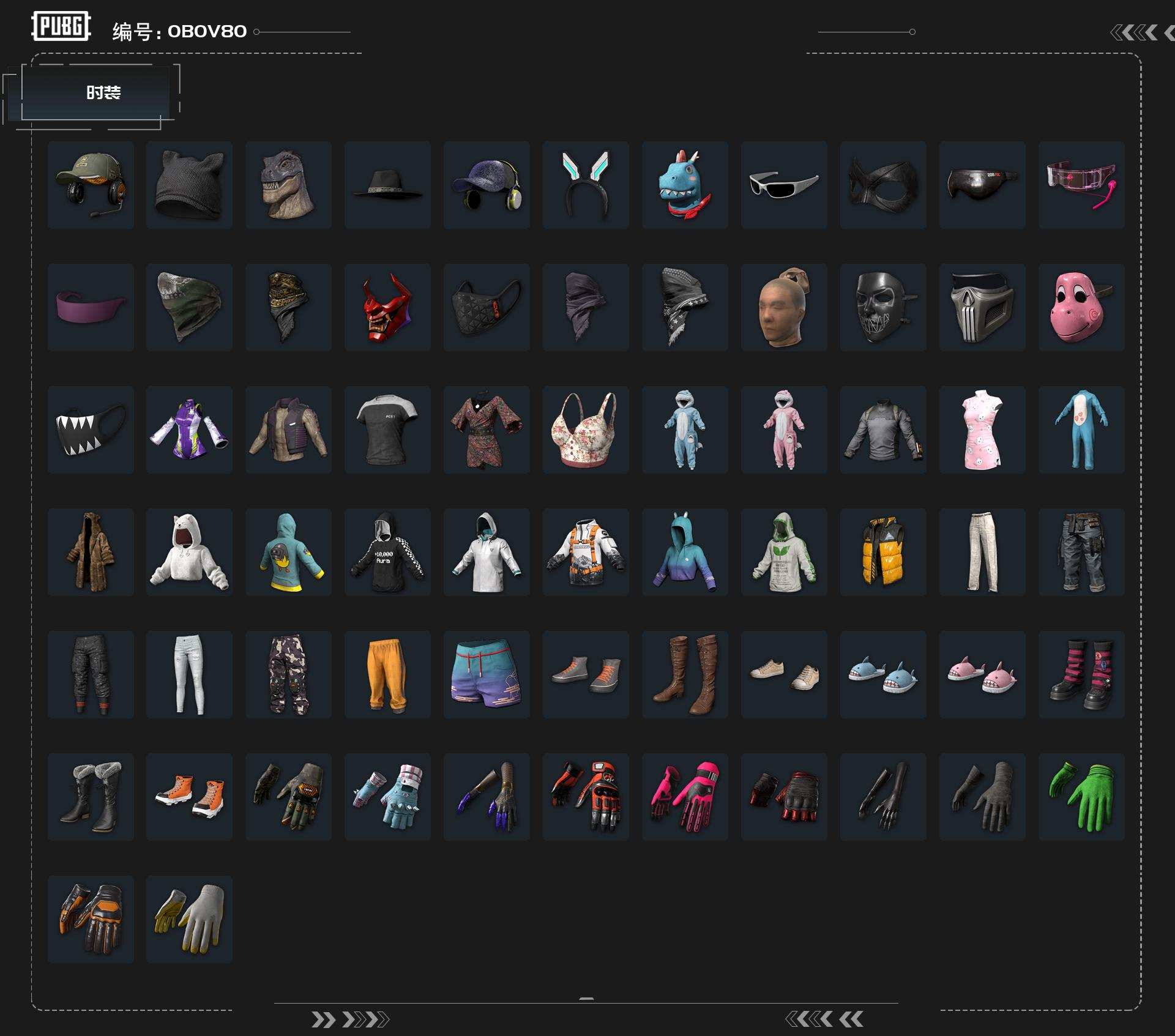Select the pink shark onesie
Screen dimensions: 1175x1036
(x=784, y=430)
